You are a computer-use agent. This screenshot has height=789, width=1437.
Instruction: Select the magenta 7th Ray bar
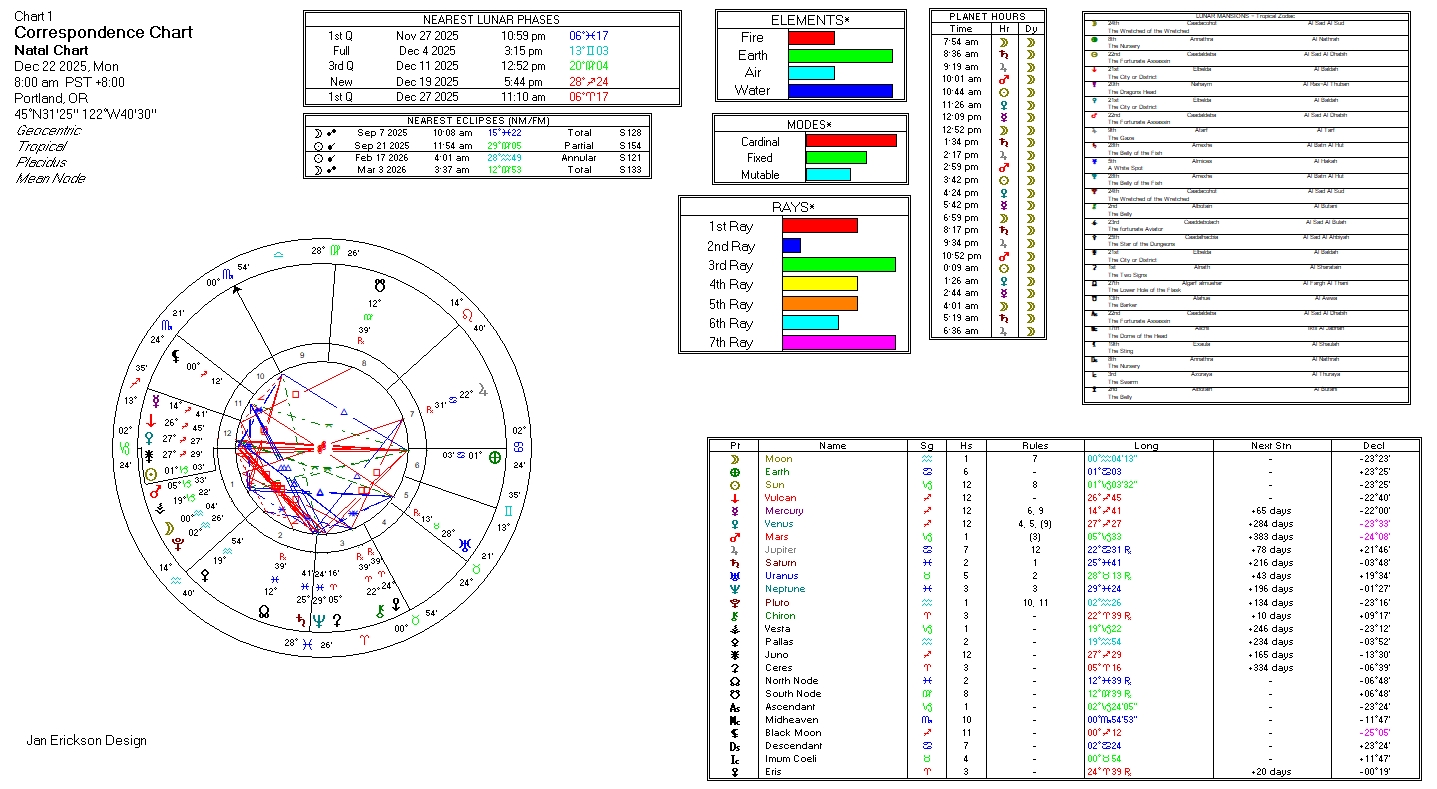[838, 343]
